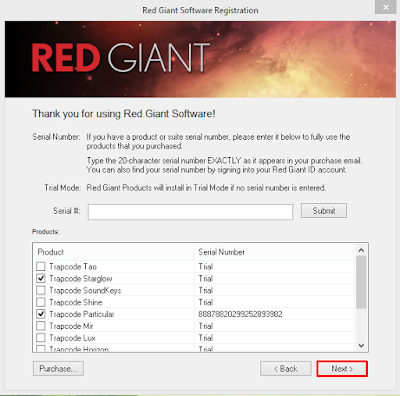Select the Trapcode Particular product name
400x396 pixels.
(x=82, y=314)
